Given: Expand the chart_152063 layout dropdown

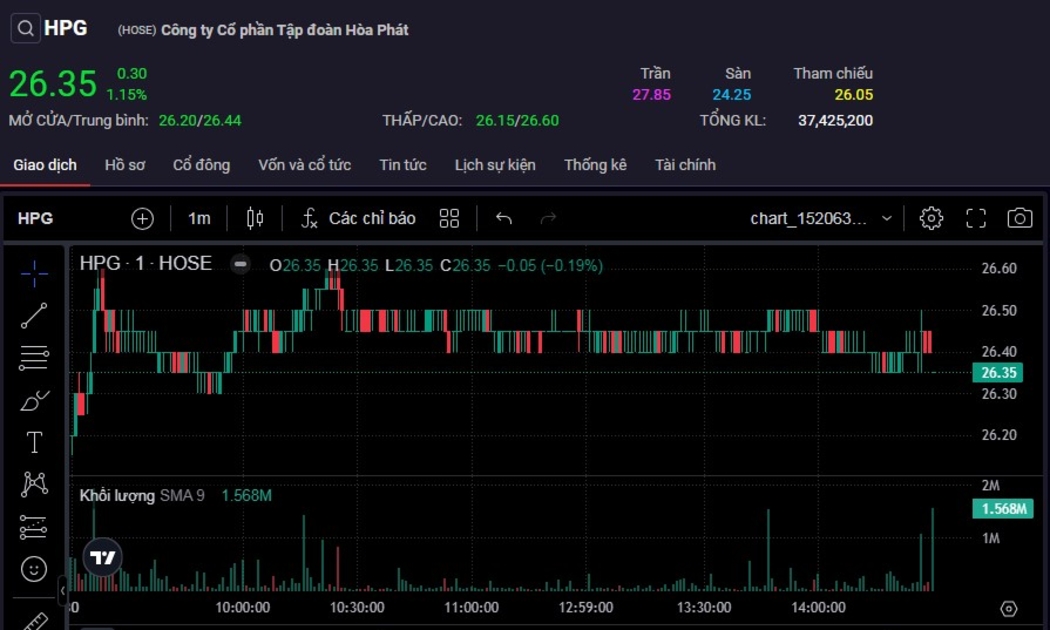Looking at the screenshot, I should click(886, 218).
